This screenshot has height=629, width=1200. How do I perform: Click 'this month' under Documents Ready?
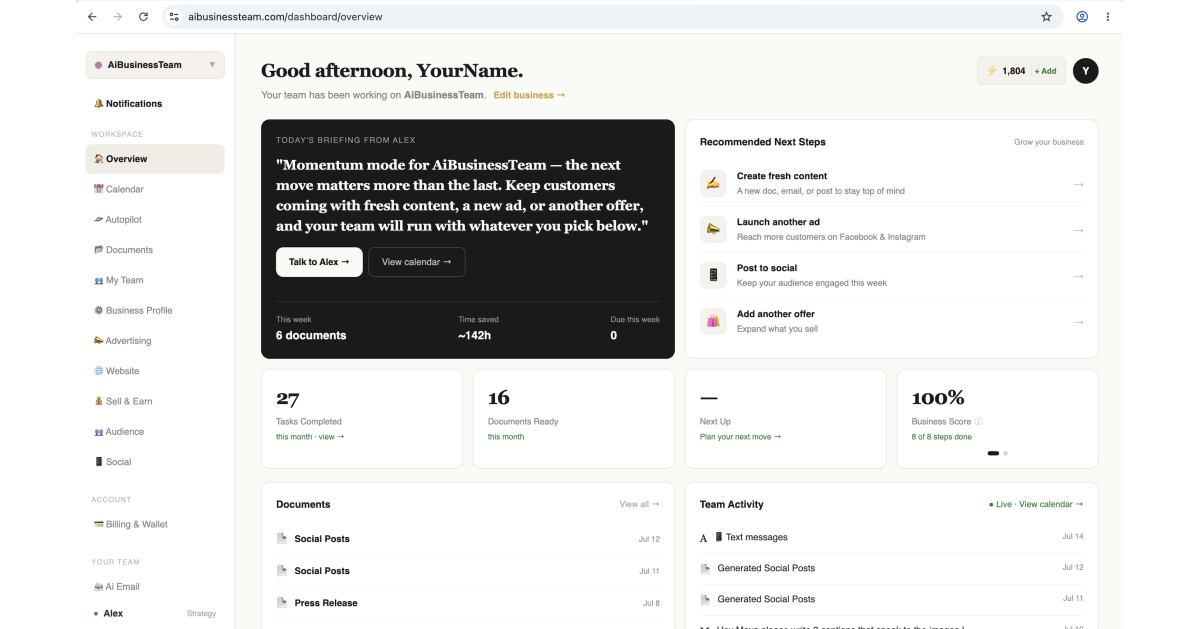506,437
